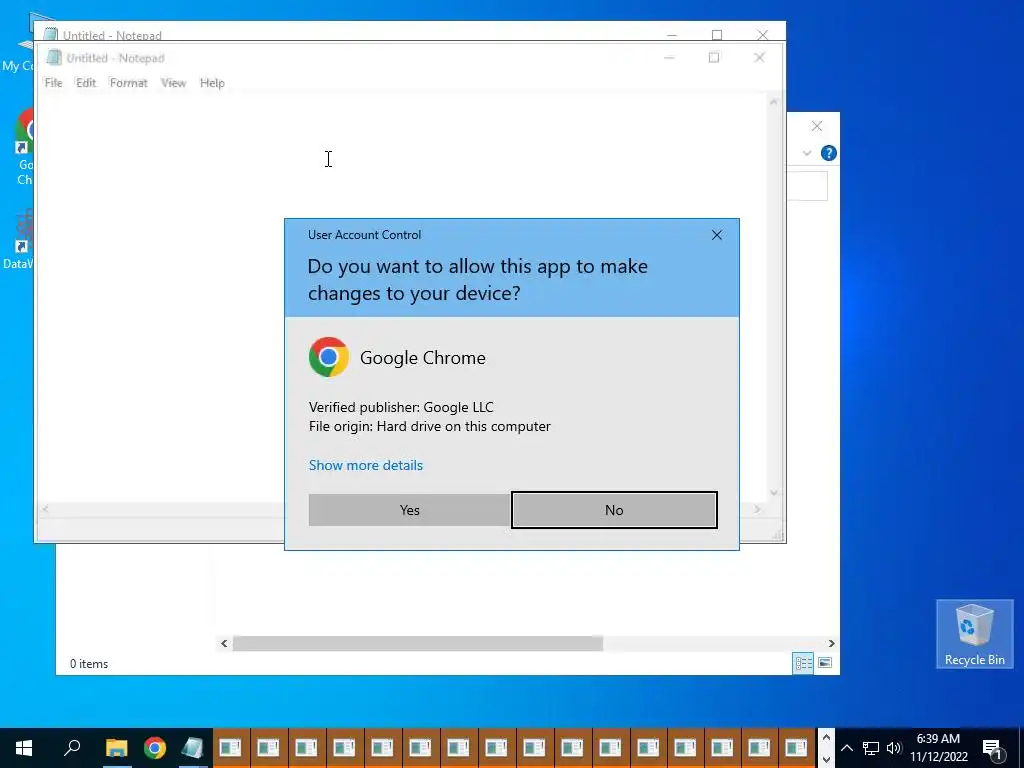Image resolution: width=1024 pixels, height=768 pixels.
Task: Minimize the front Untitled - Notepad window
Action: (x=669, y=57)
